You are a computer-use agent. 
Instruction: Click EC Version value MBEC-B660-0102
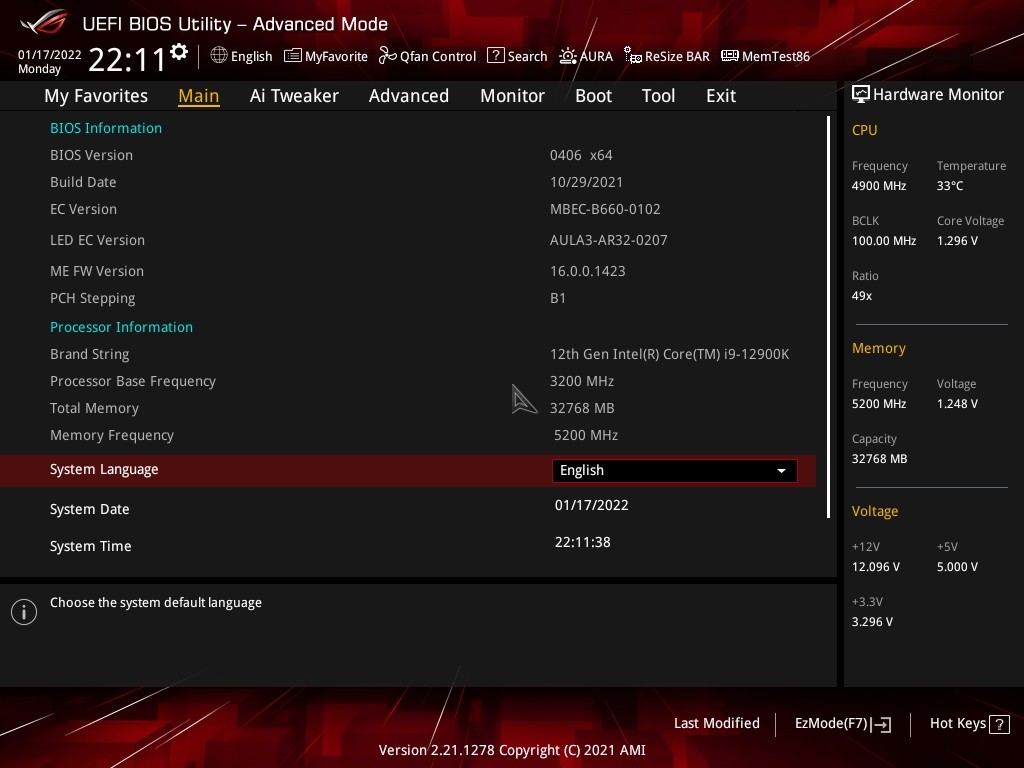pyautogui.click(x=605, y=209)
